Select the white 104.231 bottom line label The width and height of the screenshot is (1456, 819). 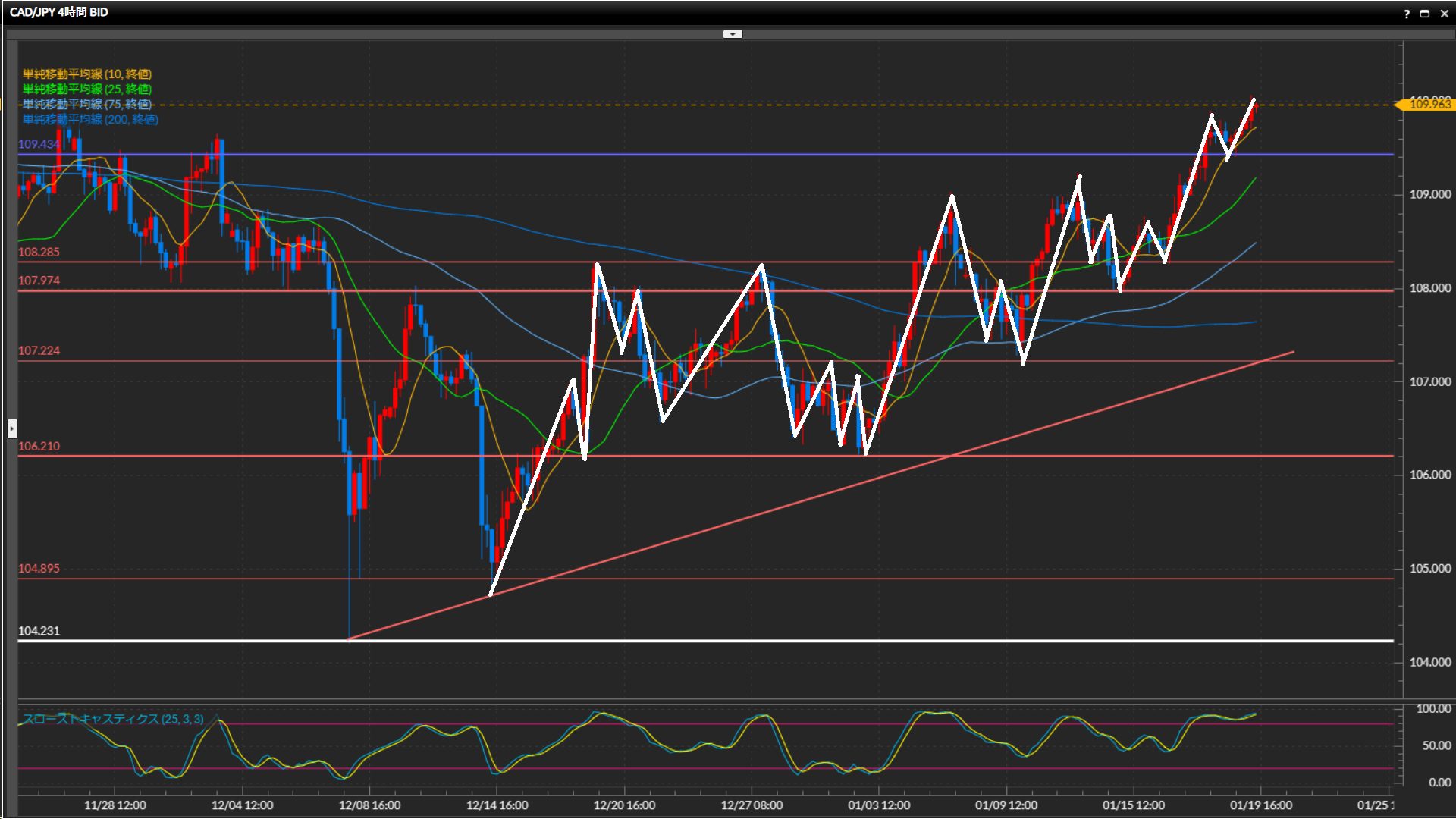(x=39, y=631)
